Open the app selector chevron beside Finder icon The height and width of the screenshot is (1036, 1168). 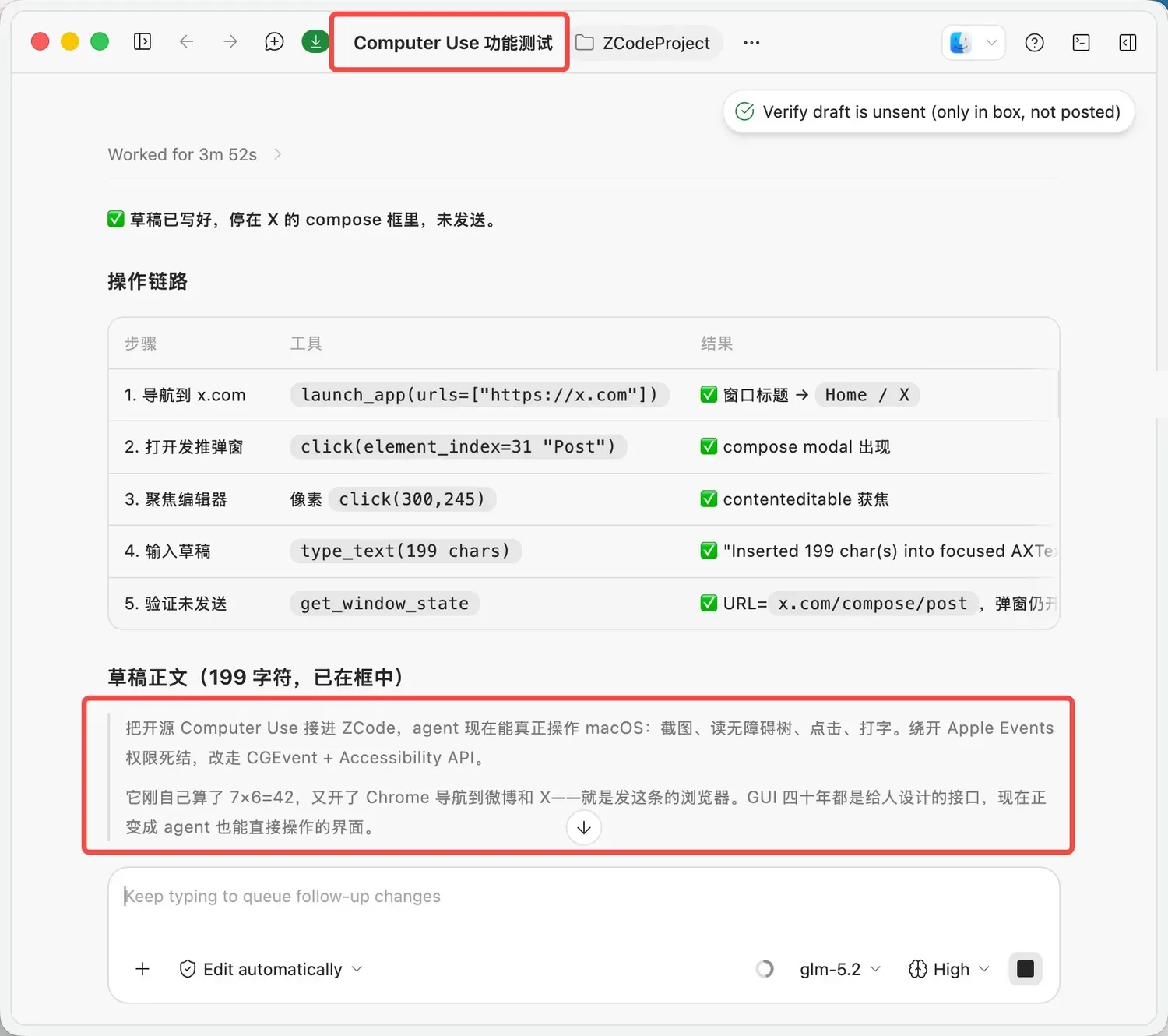tap(991, 43)
